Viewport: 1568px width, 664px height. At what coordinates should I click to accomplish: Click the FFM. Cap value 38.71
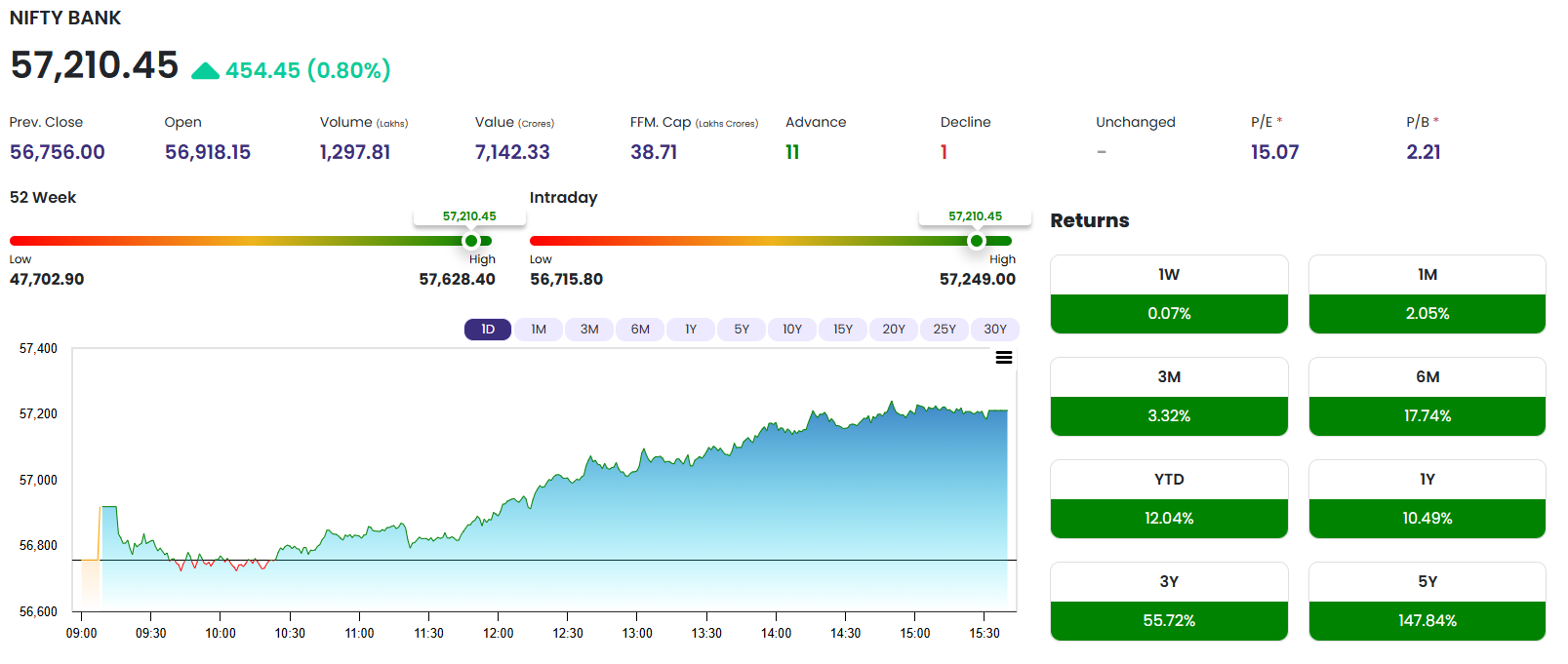(x=654, y=152)
